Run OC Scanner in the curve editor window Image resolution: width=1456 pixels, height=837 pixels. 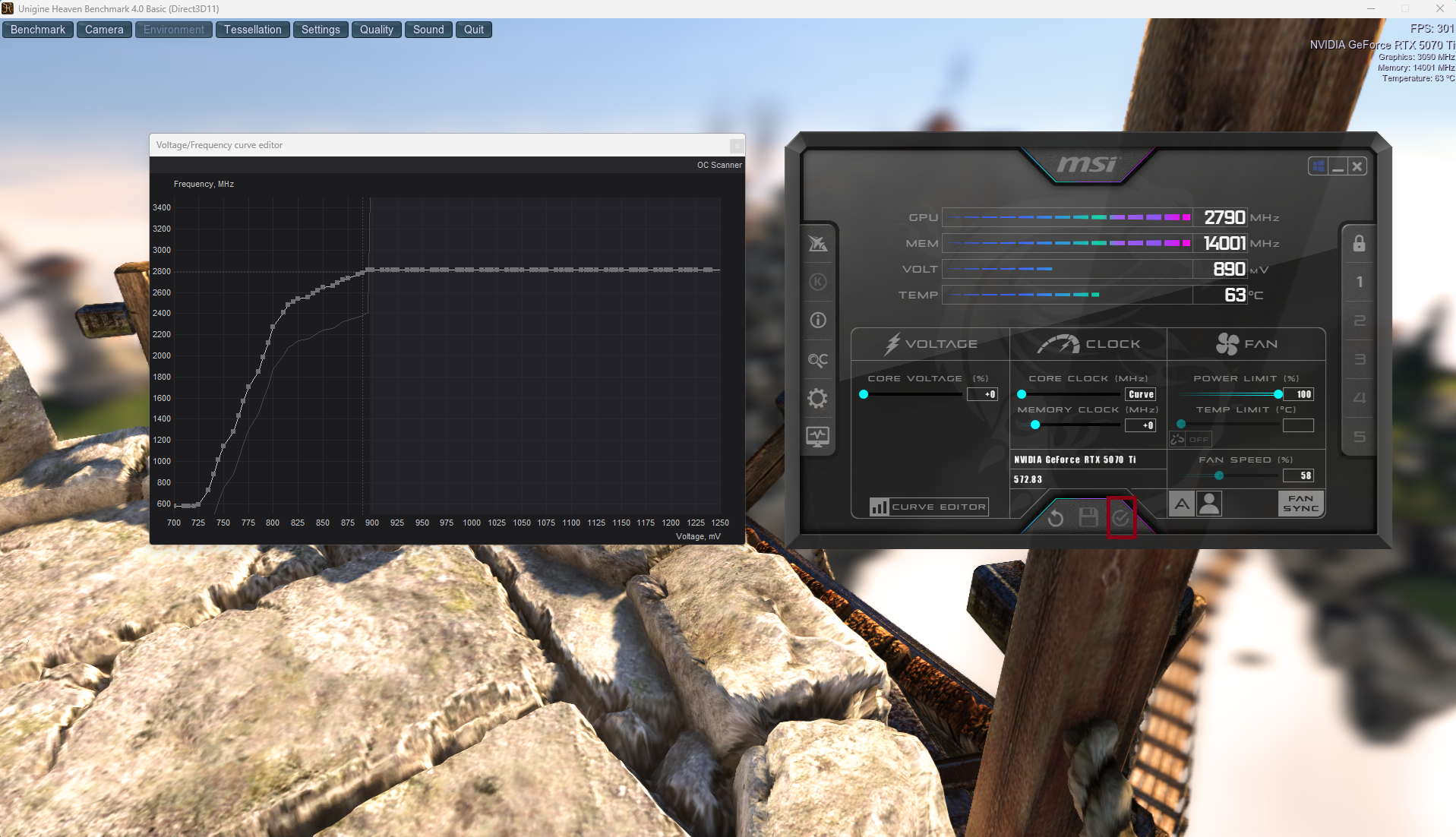(719, 165)
